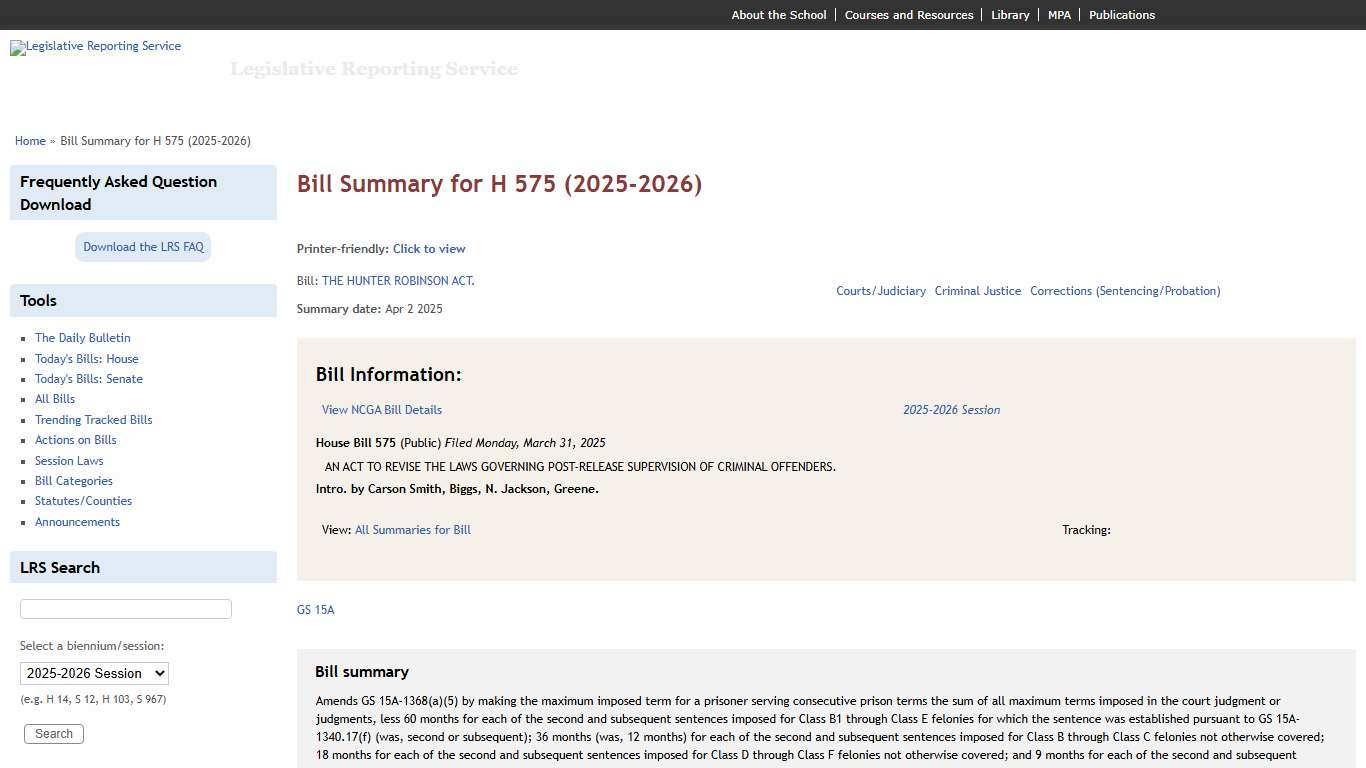This screenshot has height=768, width=1366.
Task: Open the Library menu
Action: [x=1009, y=14]
